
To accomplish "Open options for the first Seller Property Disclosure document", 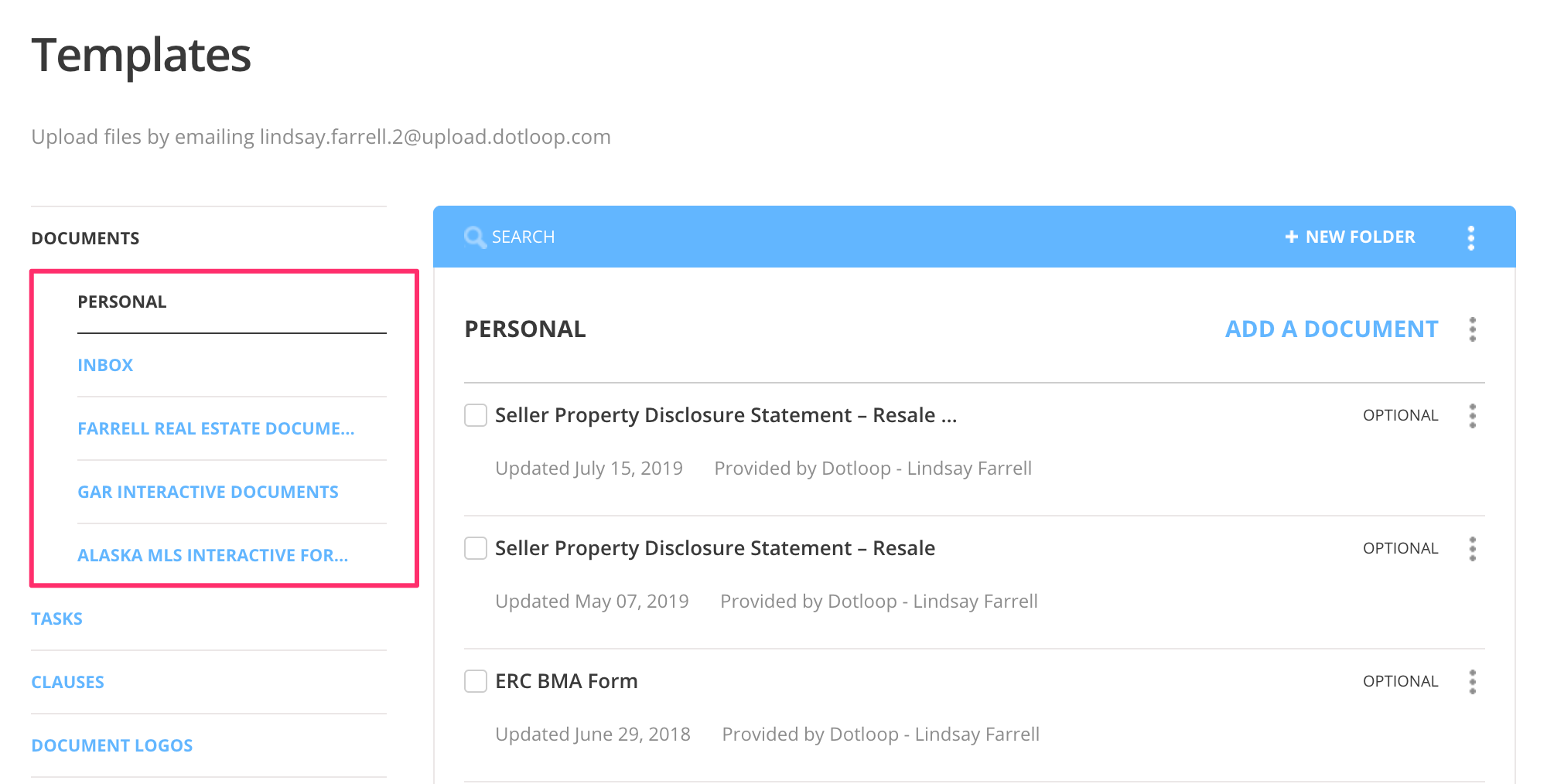I will 1474,415.
